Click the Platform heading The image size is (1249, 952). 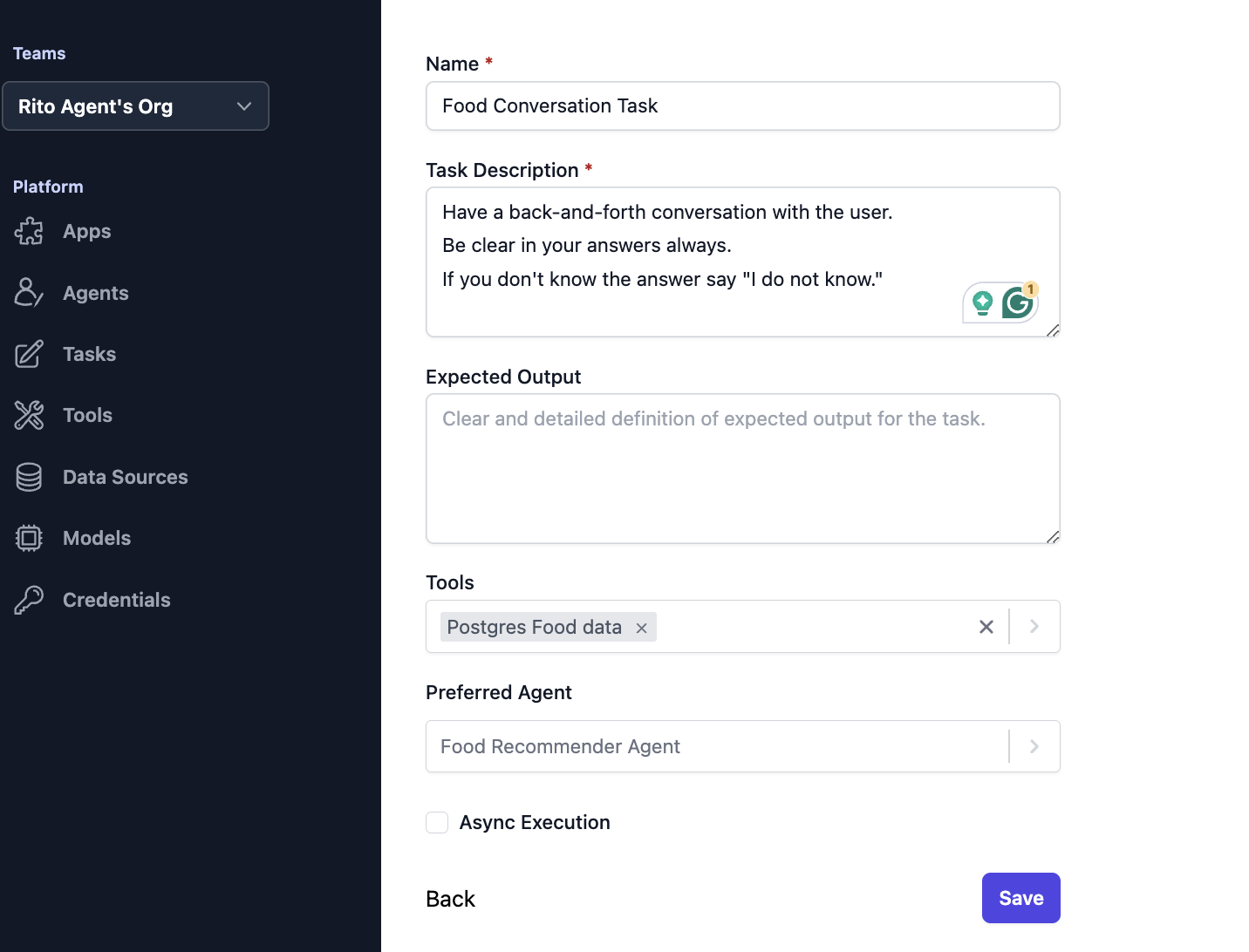click(48, 187)
